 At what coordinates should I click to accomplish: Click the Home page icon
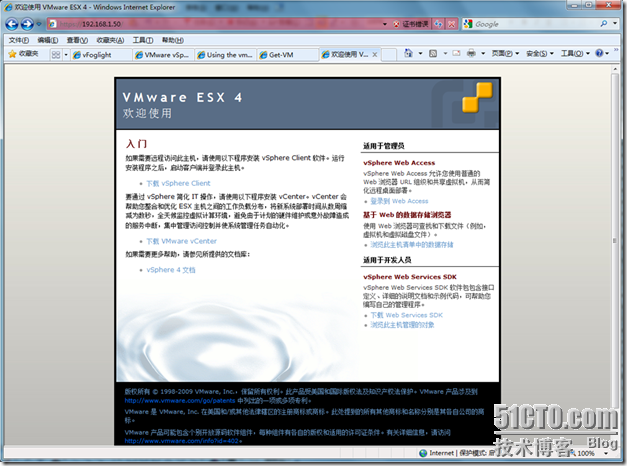tap(408, 53)
